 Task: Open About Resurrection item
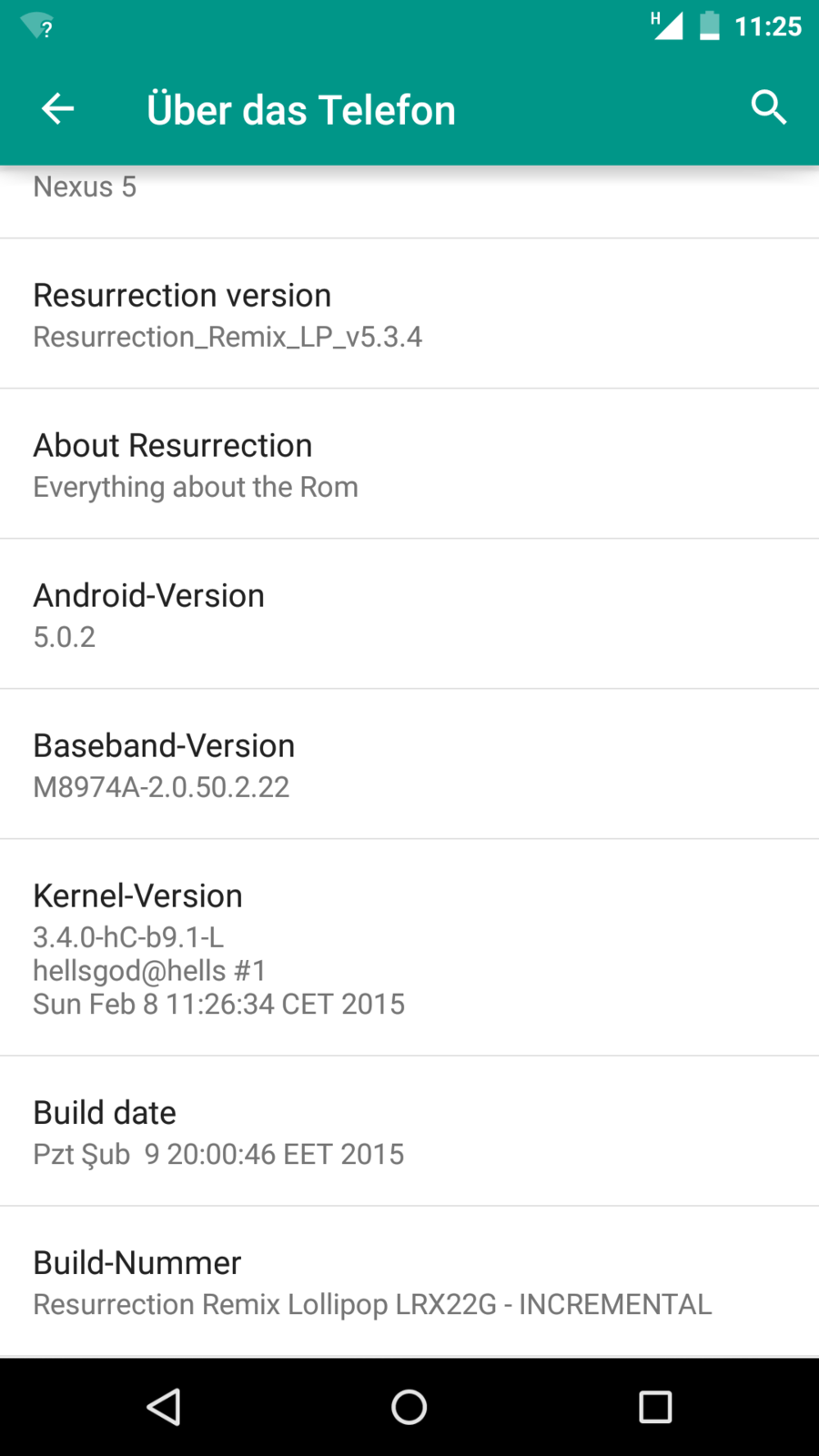pyautogui.click(x=409, y=464)
